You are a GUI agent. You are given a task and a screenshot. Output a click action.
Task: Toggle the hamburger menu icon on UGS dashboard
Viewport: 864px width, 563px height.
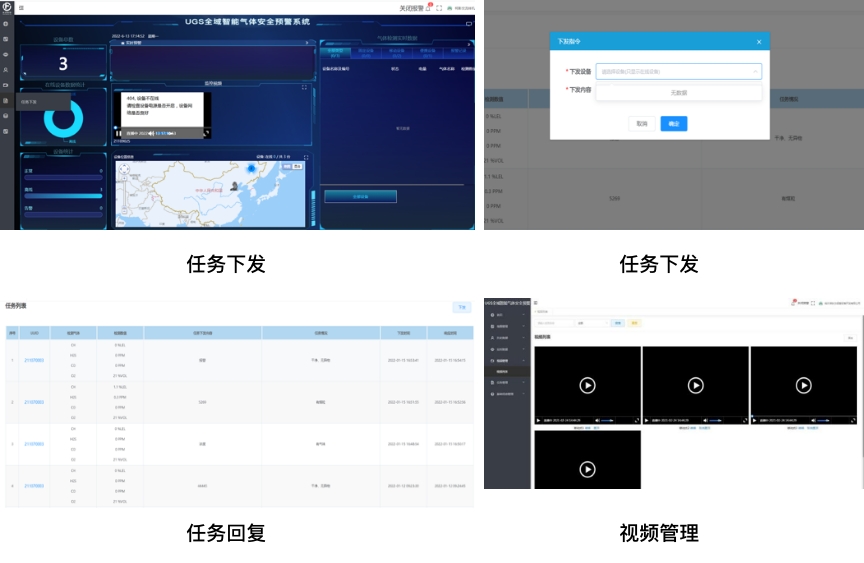(21, 8)
